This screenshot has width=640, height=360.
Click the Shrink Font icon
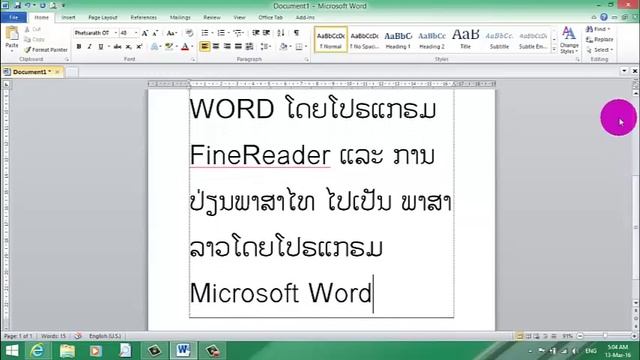click(155, 33)
